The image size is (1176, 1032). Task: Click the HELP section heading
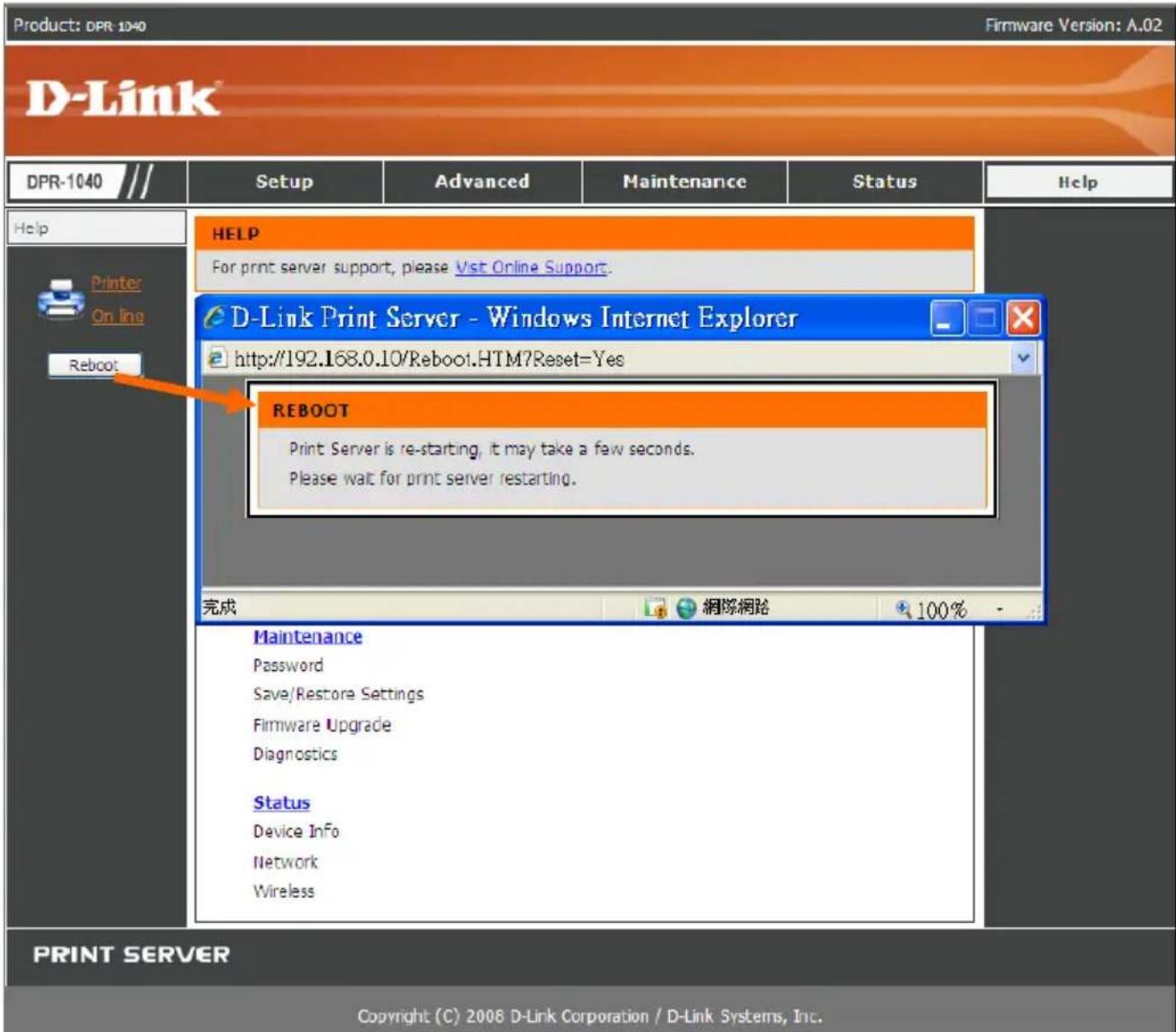click(236, 234)
